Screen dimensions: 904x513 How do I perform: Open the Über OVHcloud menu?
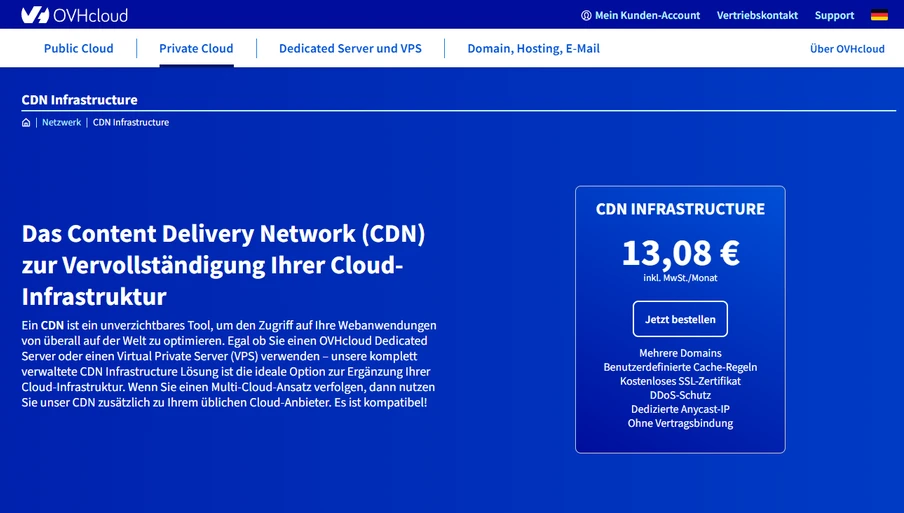(x=847, y=48)
